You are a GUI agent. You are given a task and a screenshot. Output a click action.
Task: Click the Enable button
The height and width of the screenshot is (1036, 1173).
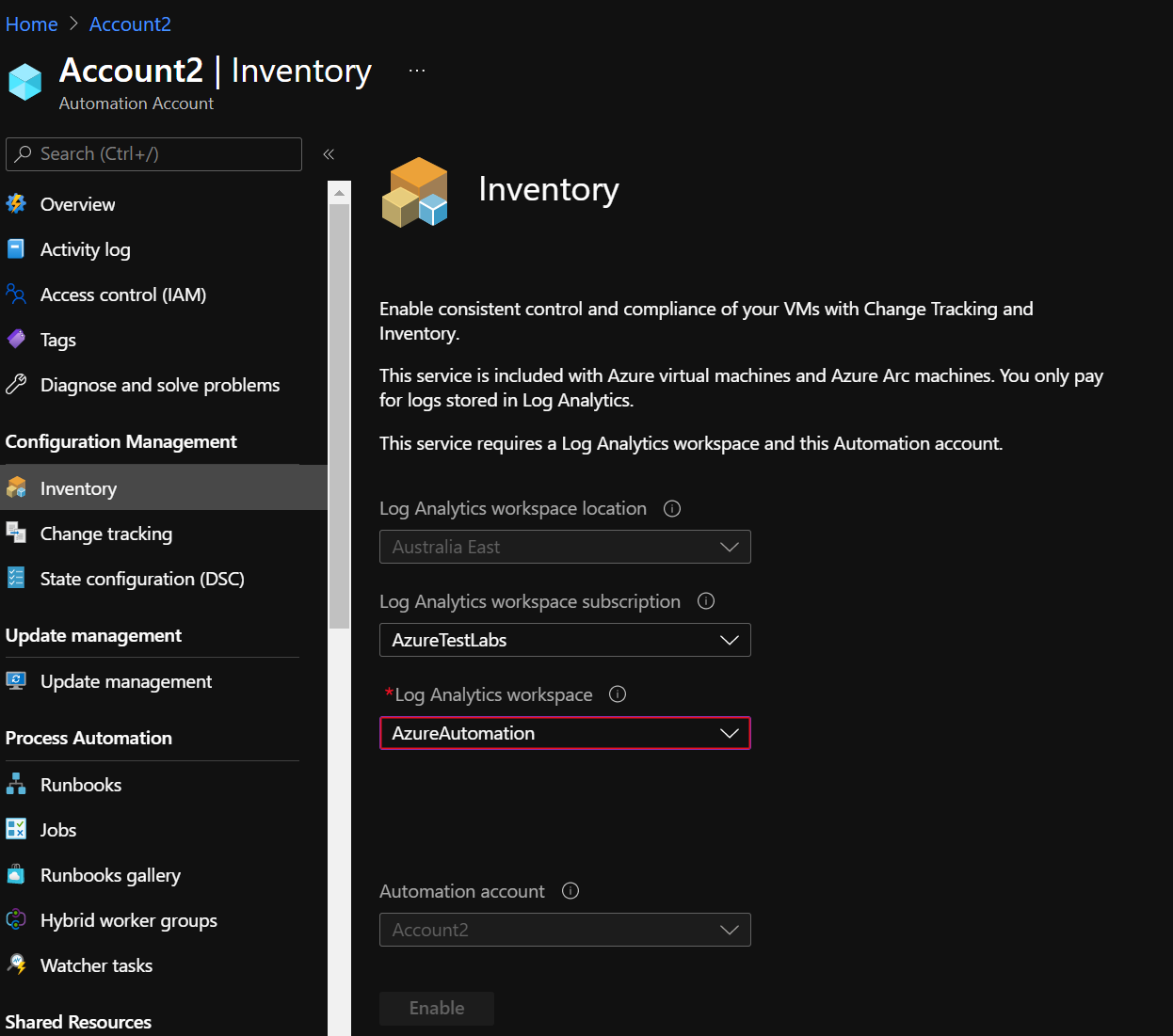point(436,1008)
